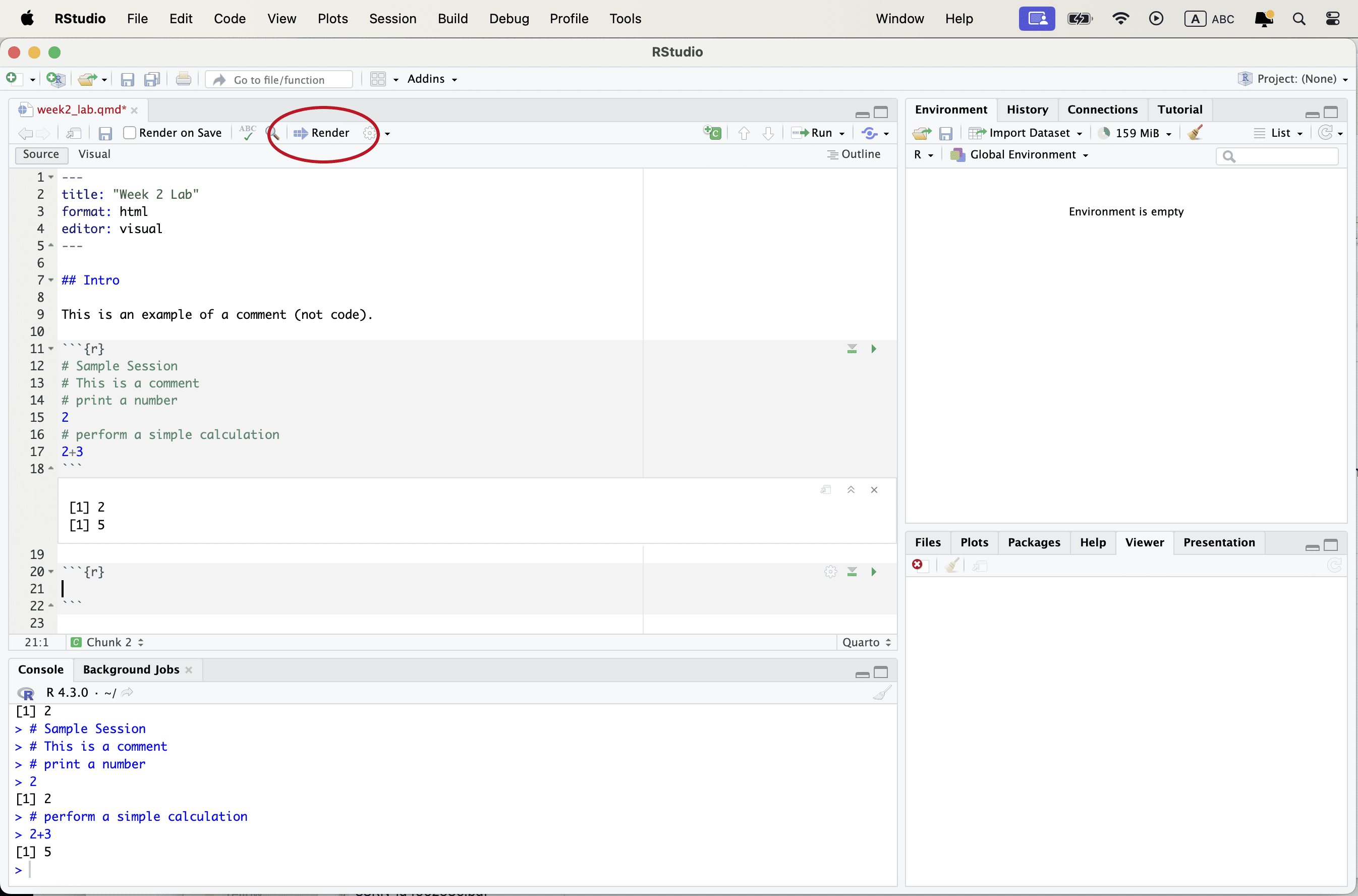
Task: Toggle the document Outline pane
Action: pyautogui.click(x=854, y=154)
